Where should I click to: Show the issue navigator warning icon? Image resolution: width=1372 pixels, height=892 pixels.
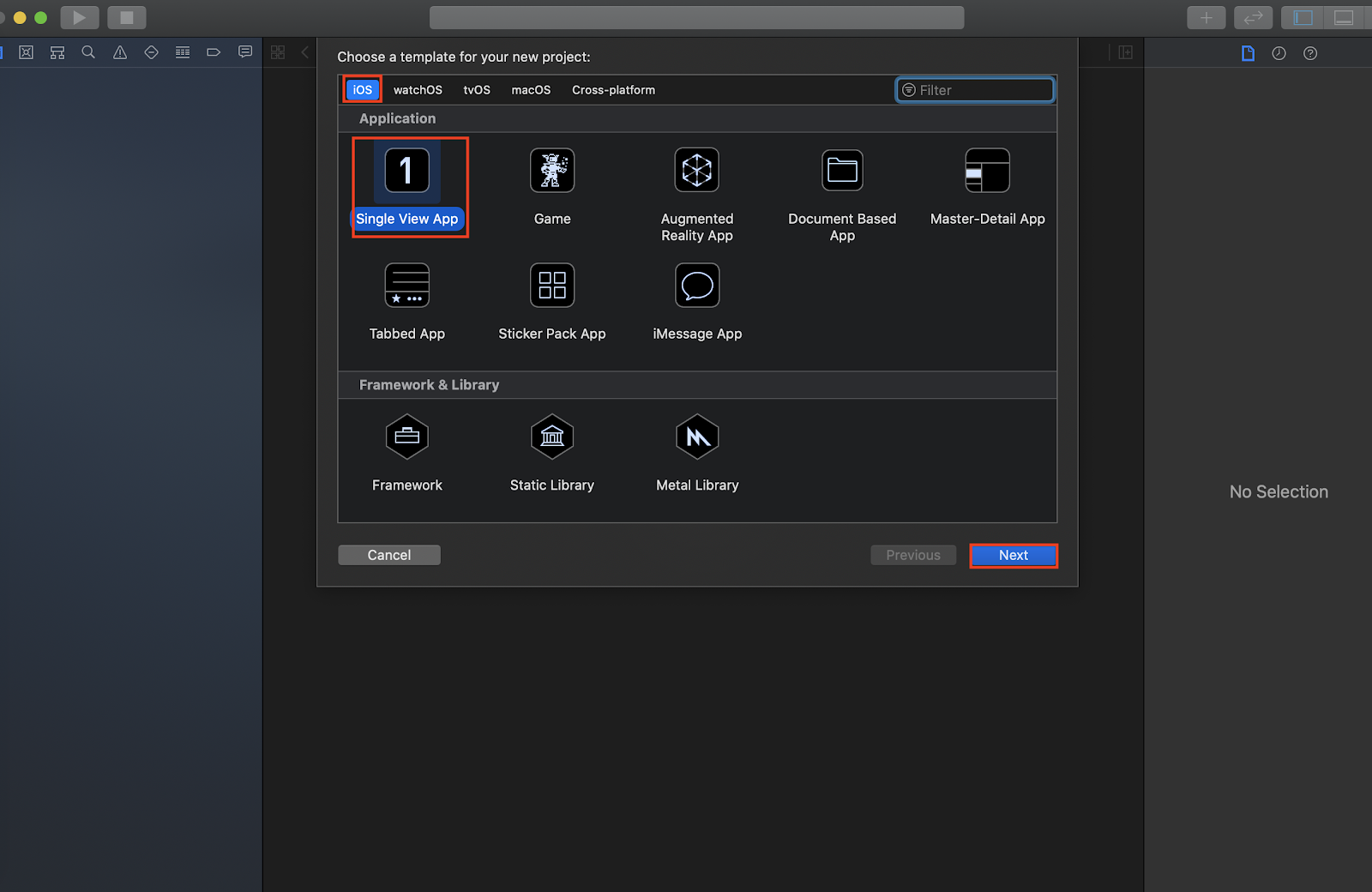click(120, 52)
